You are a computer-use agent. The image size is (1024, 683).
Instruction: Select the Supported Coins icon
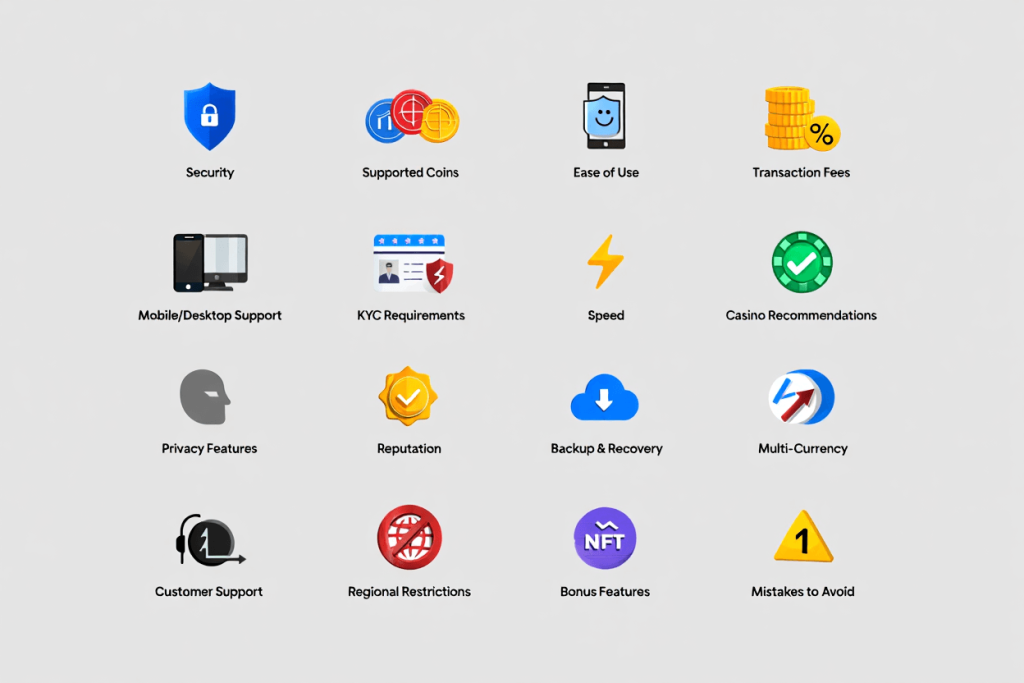coord(412,117)
